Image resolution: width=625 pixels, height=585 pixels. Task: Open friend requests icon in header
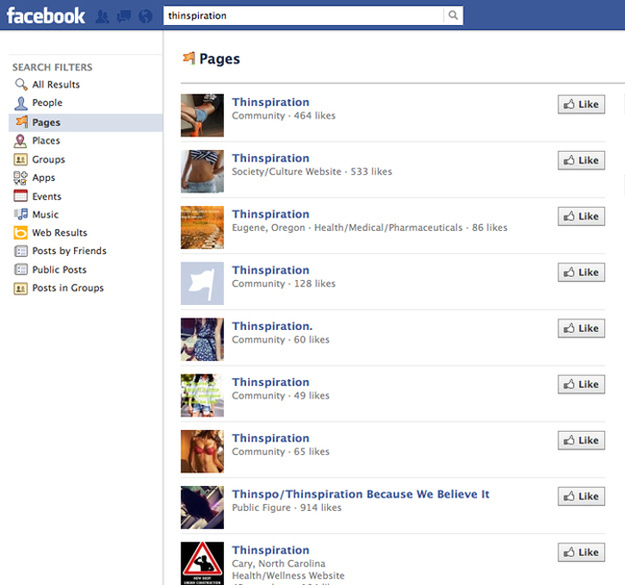[102, 16]
